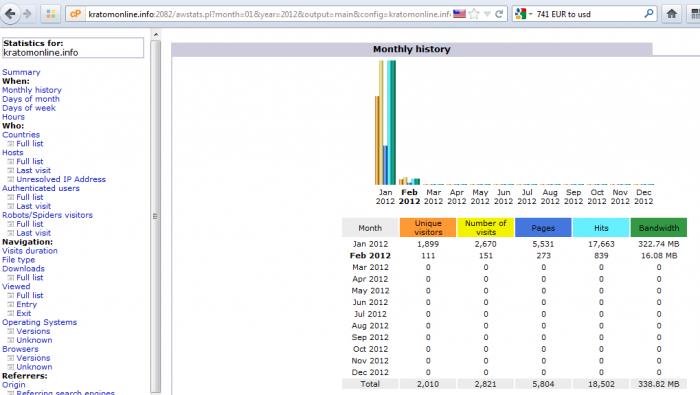Screen dimensions: 700x395
Task: Open Last visit under Robots/Spiders visitors
Action: coord(33,233)
